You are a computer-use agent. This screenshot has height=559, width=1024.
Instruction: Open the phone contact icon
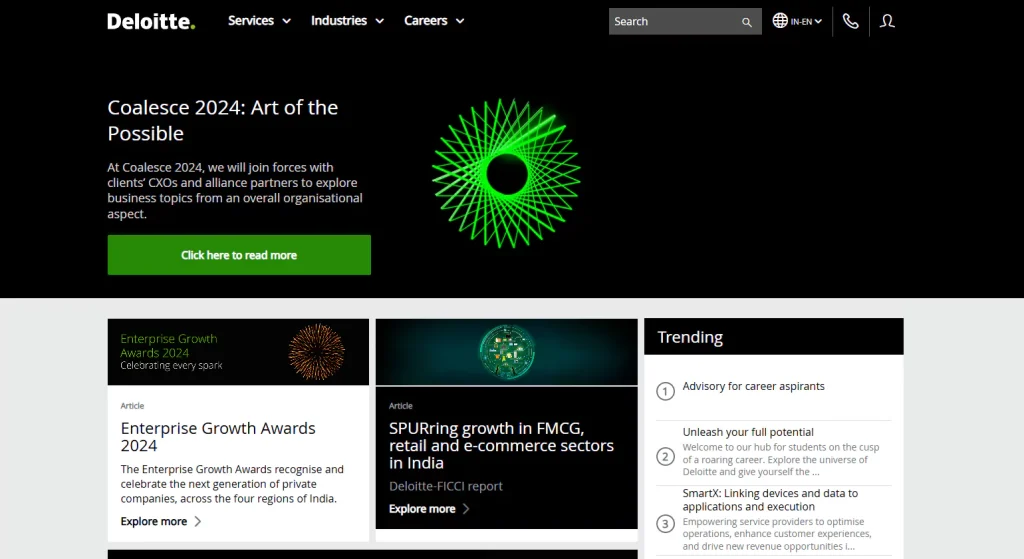(850, 21)
